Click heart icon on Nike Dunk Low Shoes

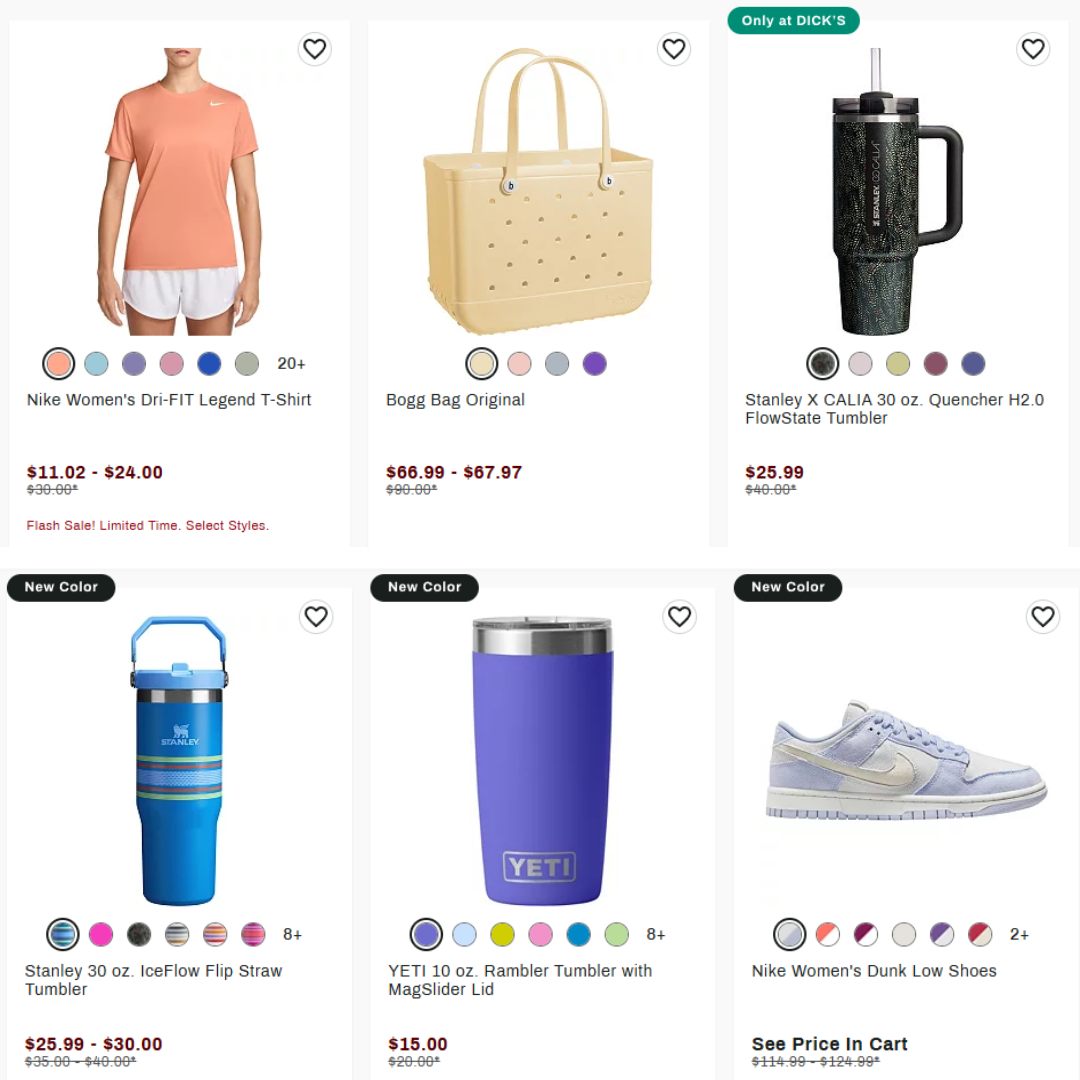1043,616
